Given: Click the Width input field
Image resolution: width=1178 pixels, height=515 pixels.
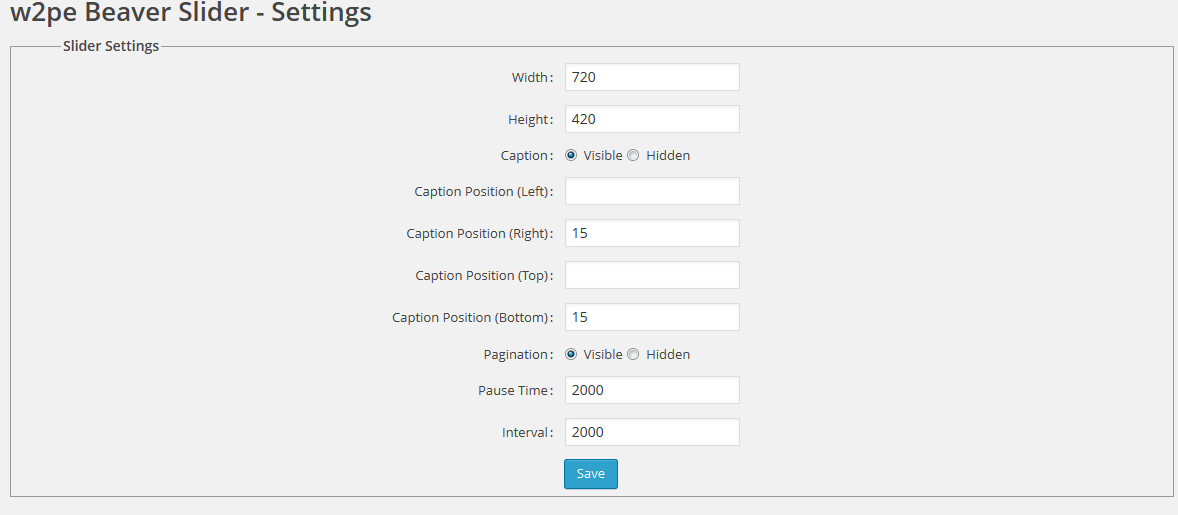Looking at the screenshot, I should 652,78.
